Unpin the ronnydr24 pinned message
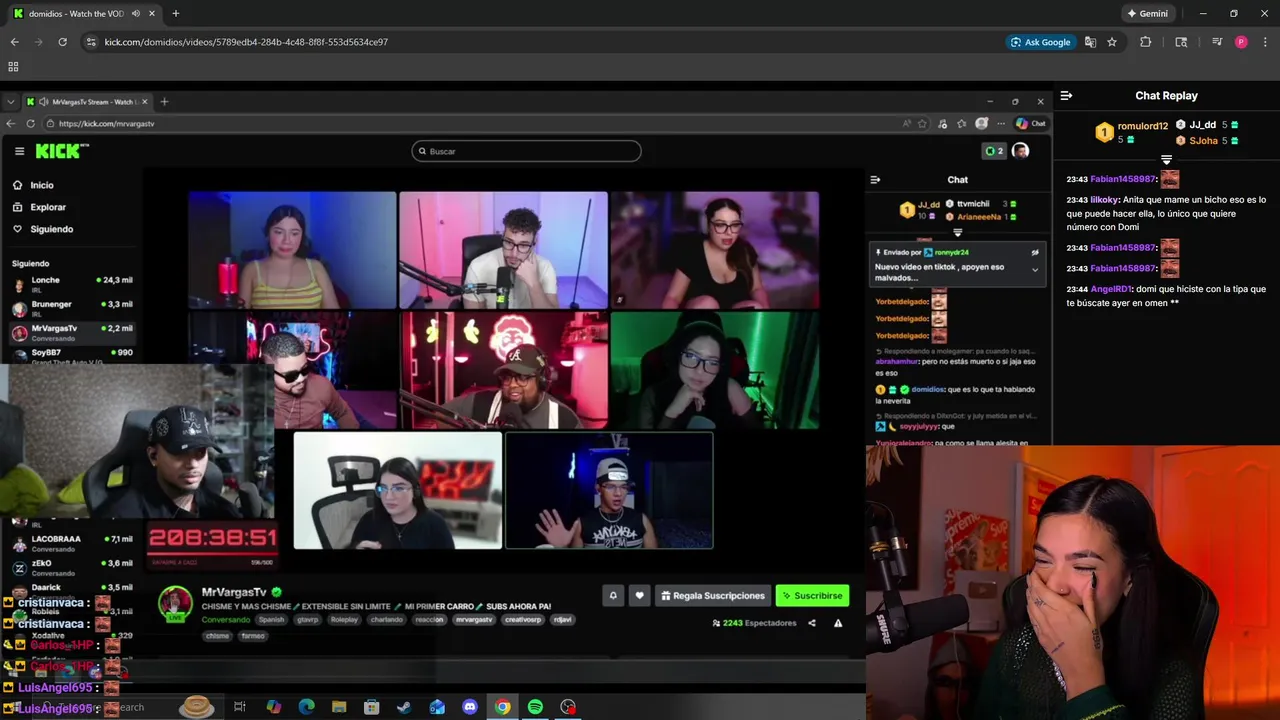This screenshot has height=720, width=1280. [1035, 253]
